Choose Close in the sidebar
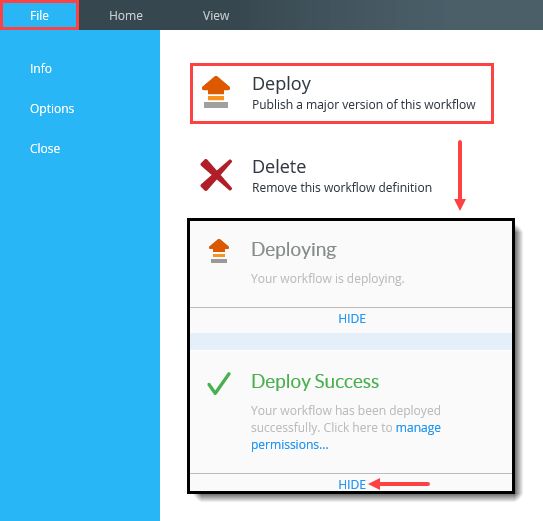The width and height of the screenshot is (543, 521). click(x=45, y=149)
